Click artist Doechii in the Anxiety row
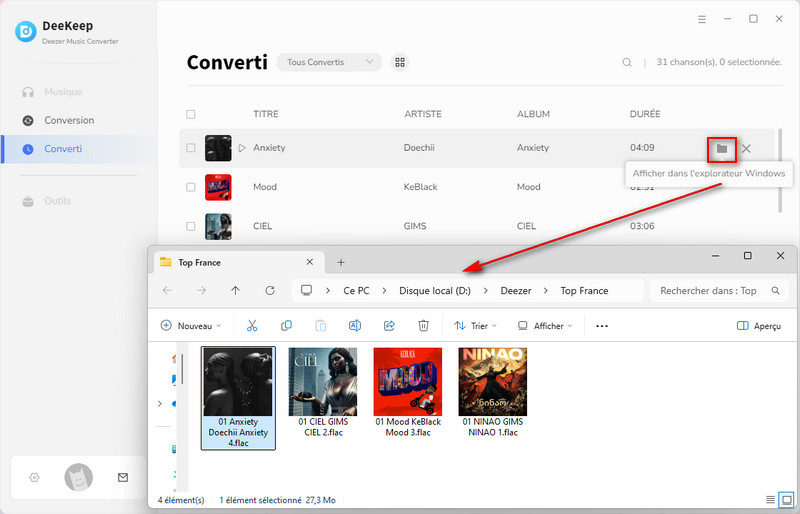 [419, 148]
